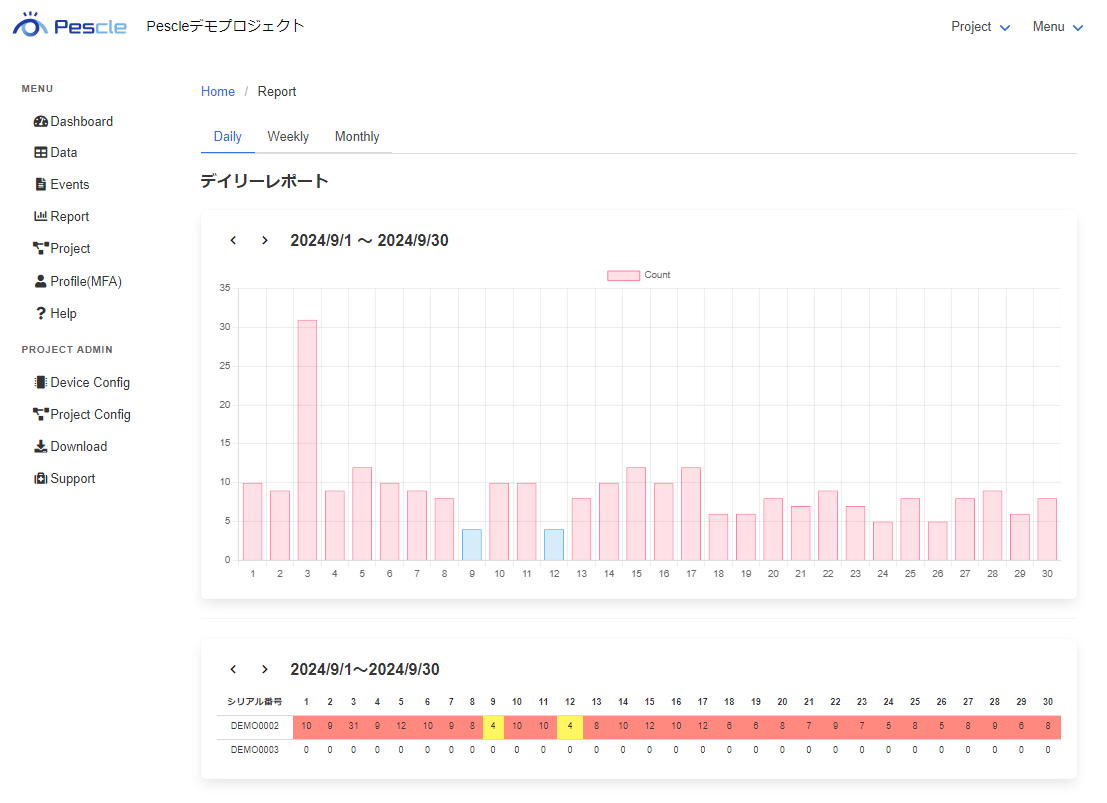Go to previous month in chart
This screenshot has width=1107, height=803.
pyautogui.click(x=233, y=240)
